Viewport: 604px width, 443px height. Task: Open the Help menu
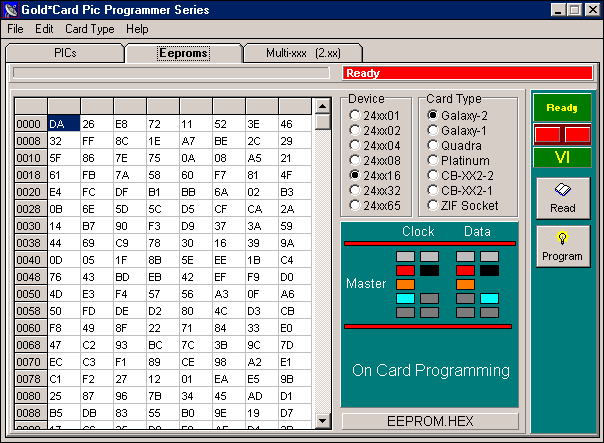click(137, 29)
